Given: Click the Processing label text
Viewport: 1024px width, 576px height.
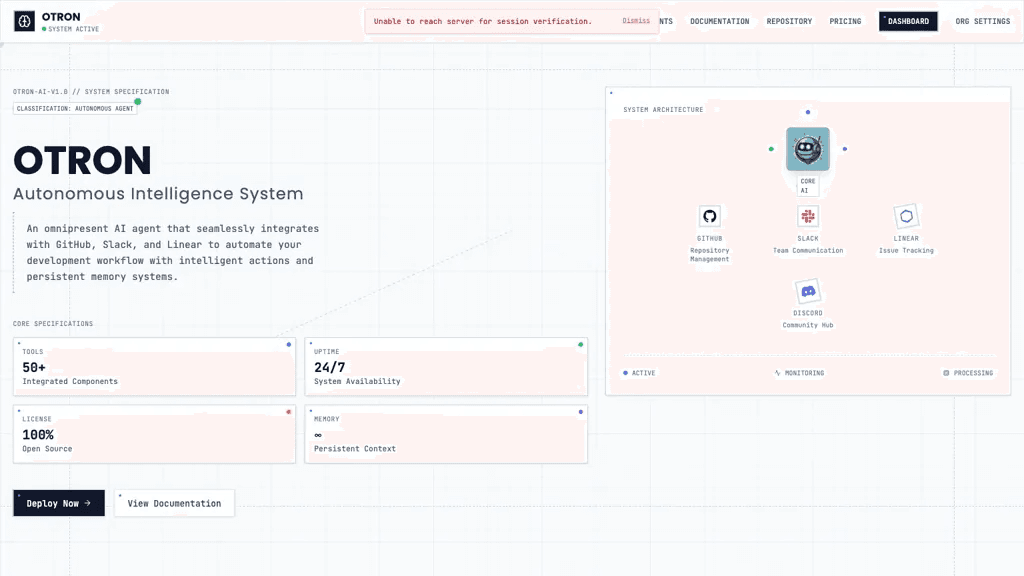Looking at the screenshot, I should pyautogui.click(x=973, y=373).
